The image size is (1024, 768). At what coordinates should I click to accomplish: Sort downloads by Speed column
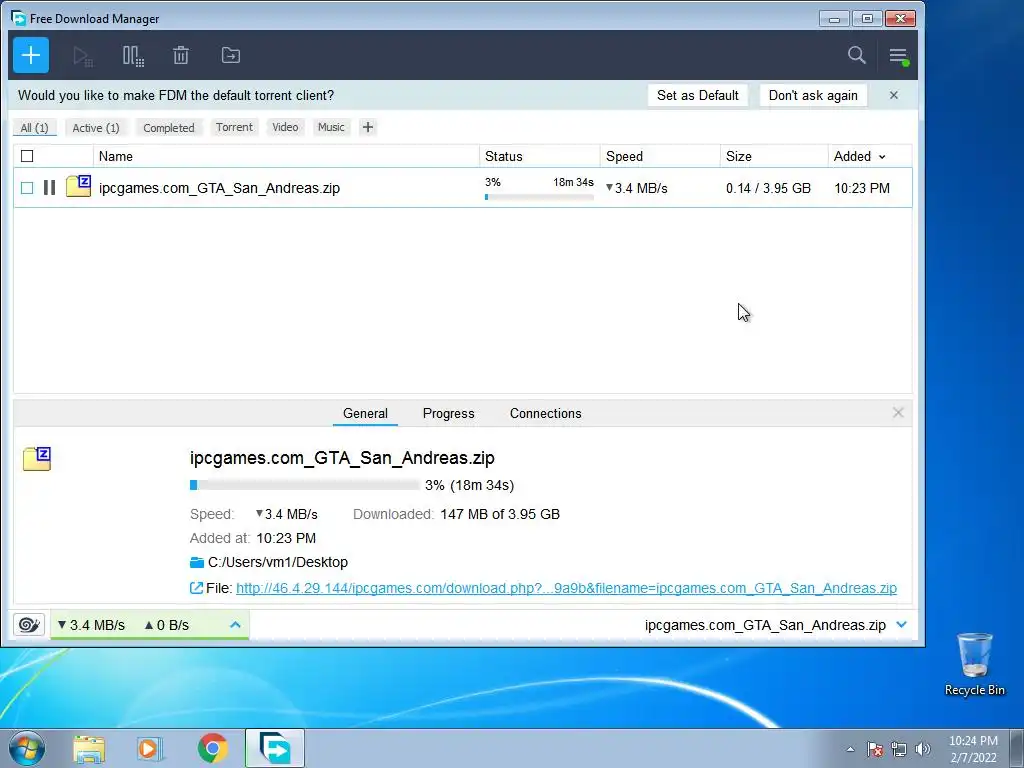624,156
